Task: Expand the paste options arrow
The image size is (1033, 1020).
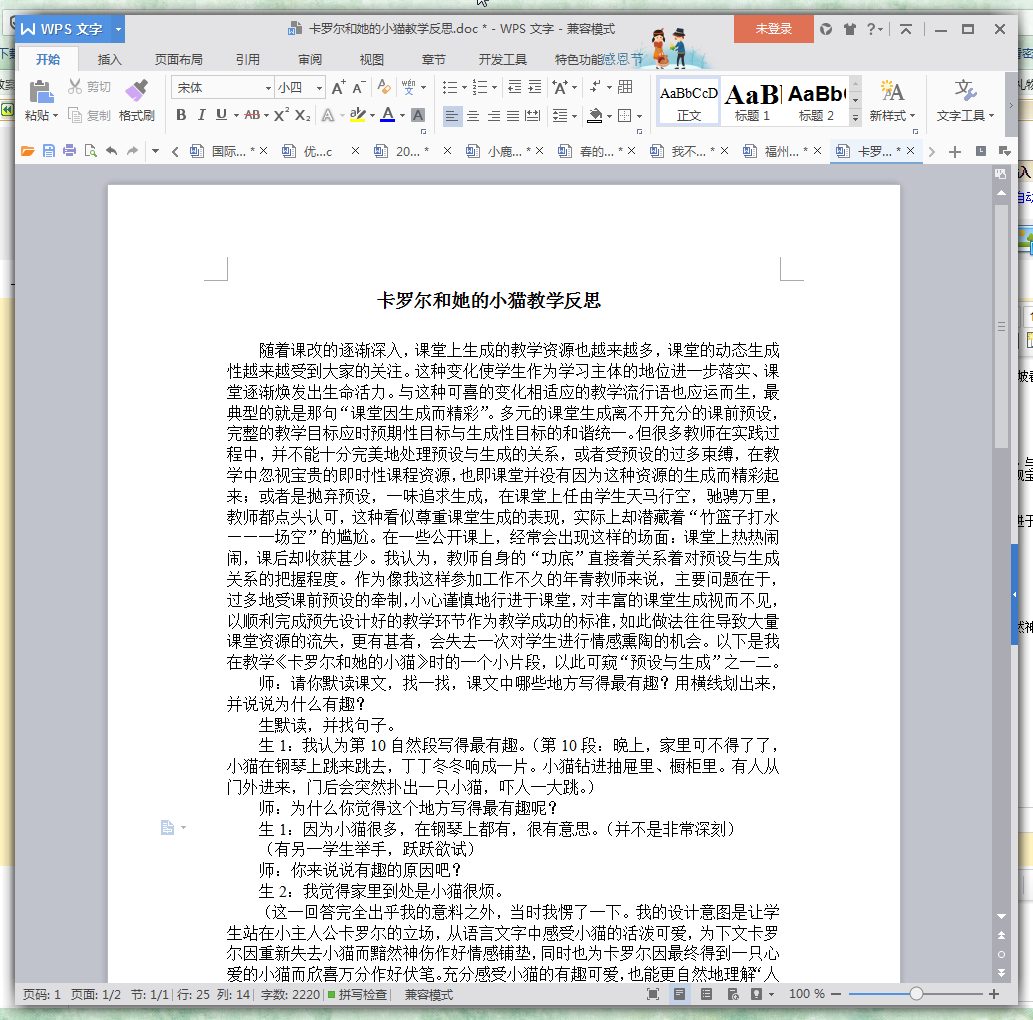Action: click(55, 116)
